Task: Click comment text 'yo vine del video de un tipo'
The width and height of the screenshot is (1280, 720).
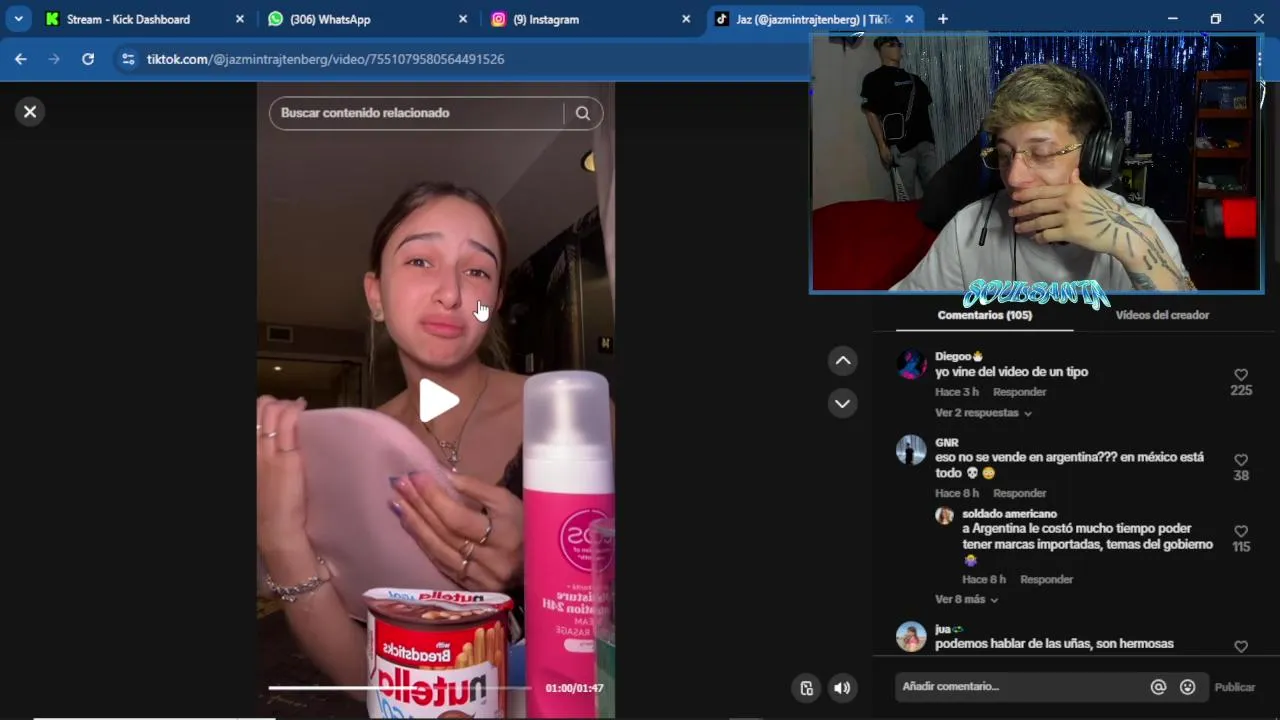Action: tap(1011, 372)
